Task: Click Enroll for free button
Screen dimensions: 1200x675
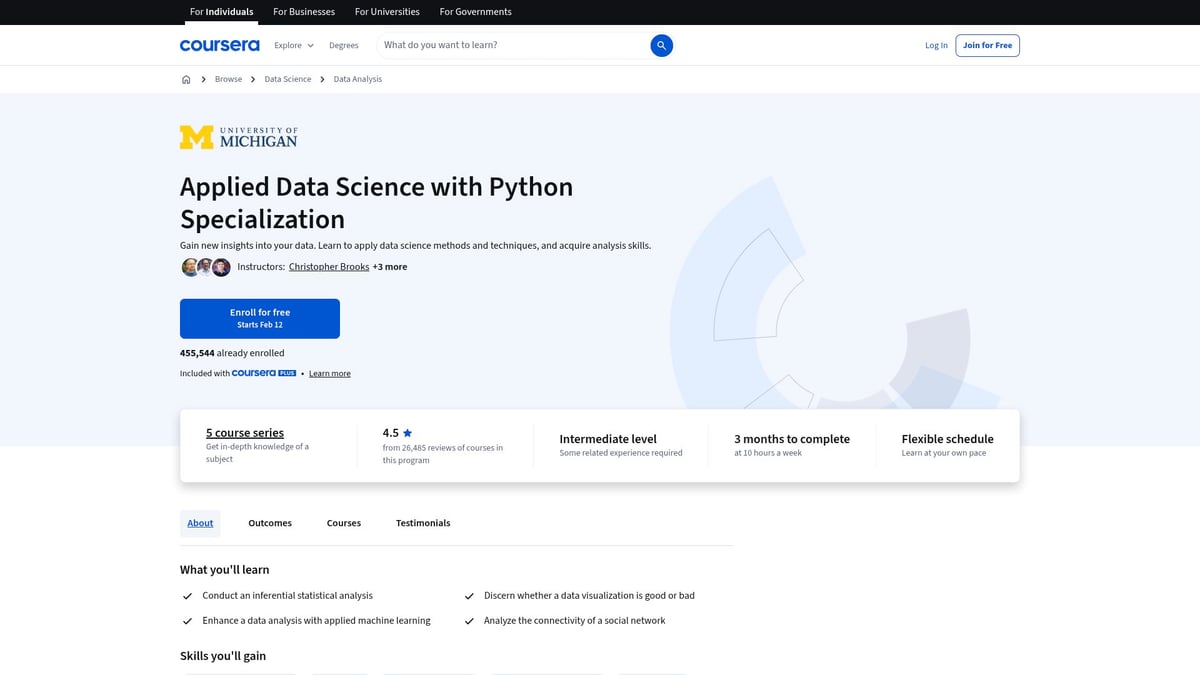Action: point(260,318)
